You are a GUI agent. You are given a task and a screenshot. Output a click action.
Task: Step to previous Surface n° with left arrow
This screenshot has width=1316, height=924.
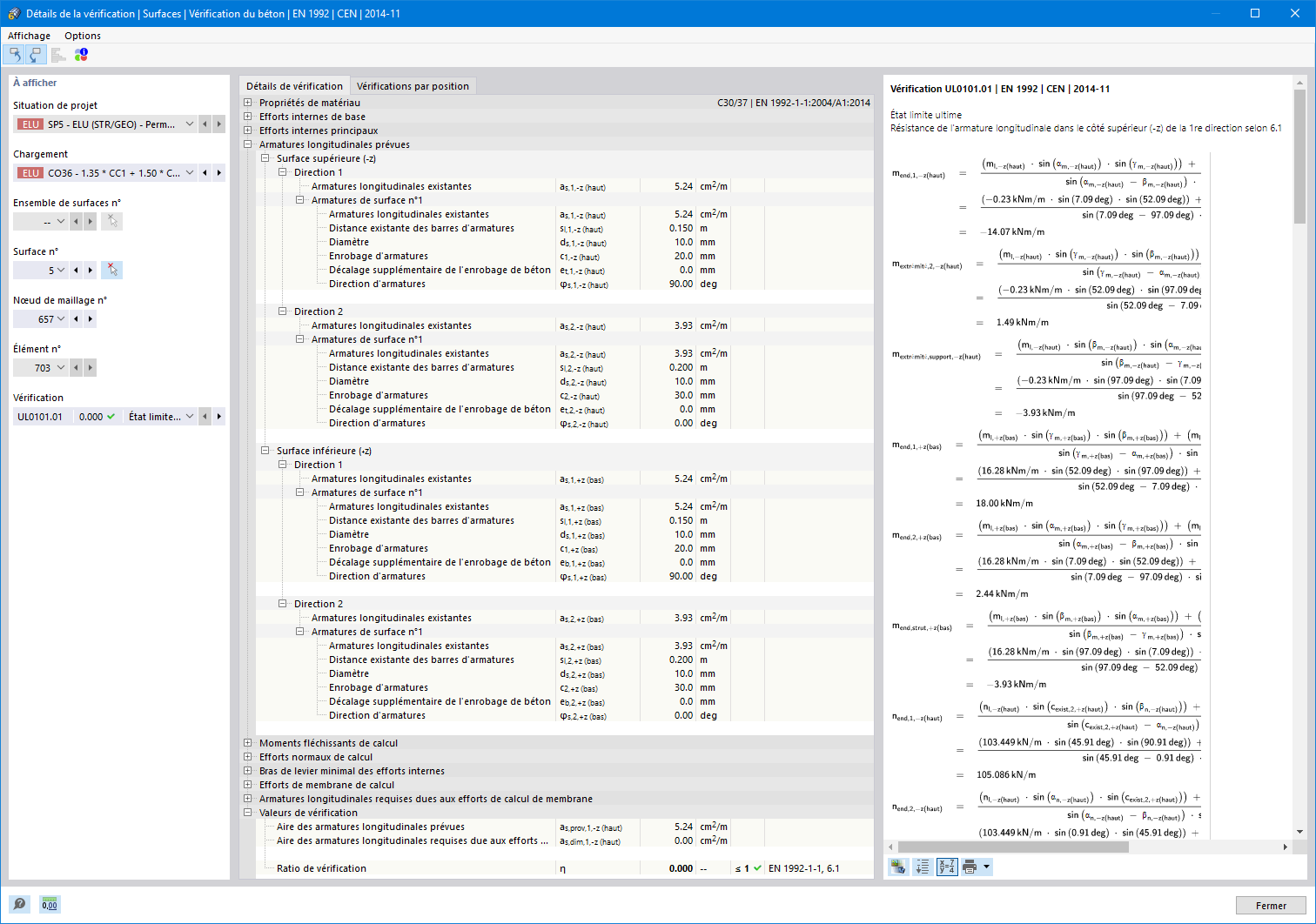(x=76, y=271)
